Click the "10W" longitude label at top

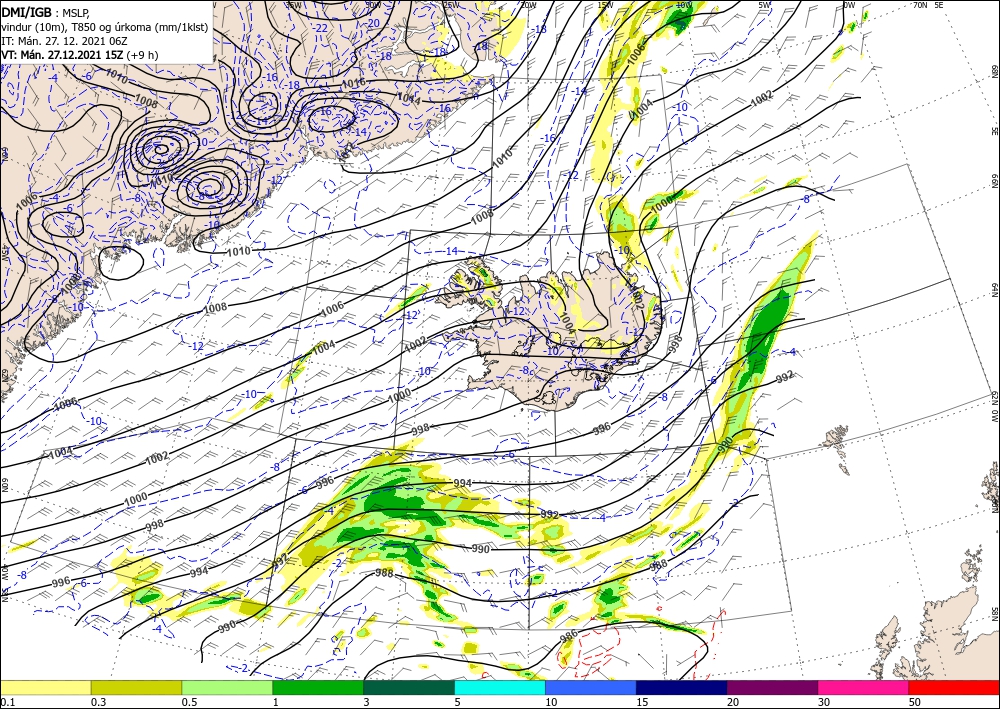point(684,5)
